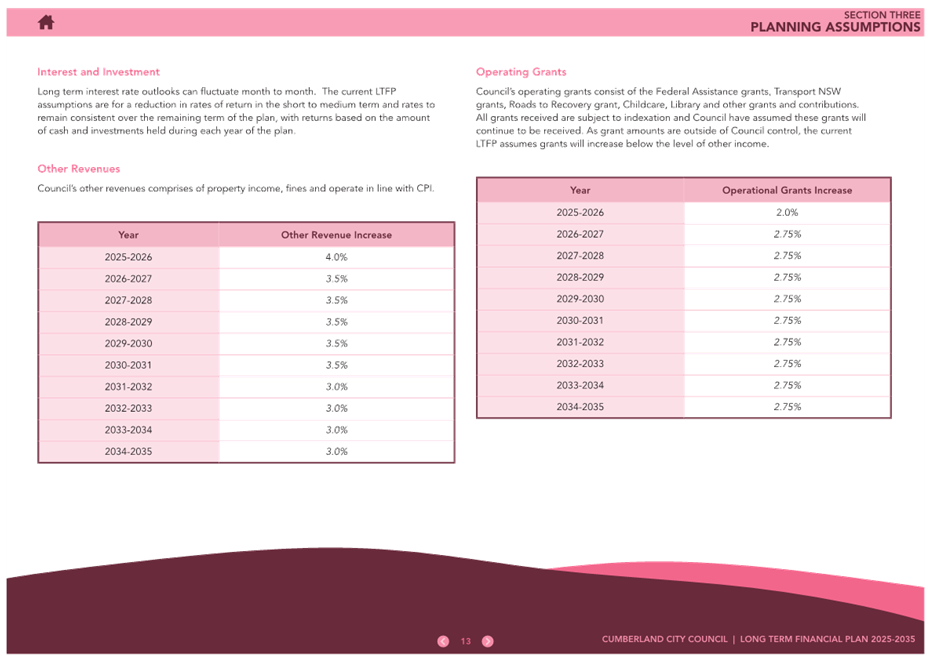This screenshot has height=660, width=930.
Task: Select the Operating Grants heading
Action: pyautogui.click(x=521, y=72)
